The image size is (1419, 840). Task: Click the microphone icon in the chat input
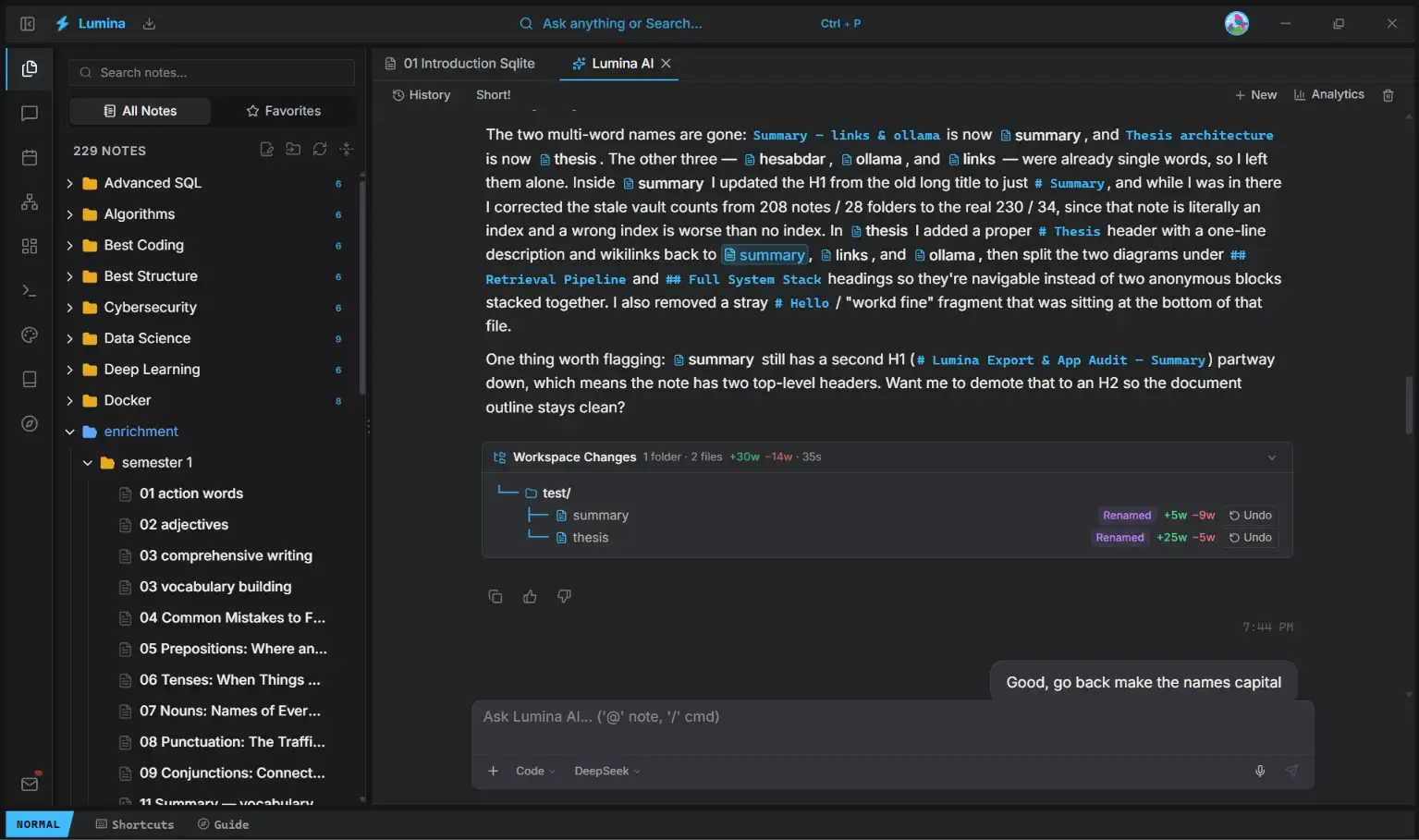click(1260, 772)
